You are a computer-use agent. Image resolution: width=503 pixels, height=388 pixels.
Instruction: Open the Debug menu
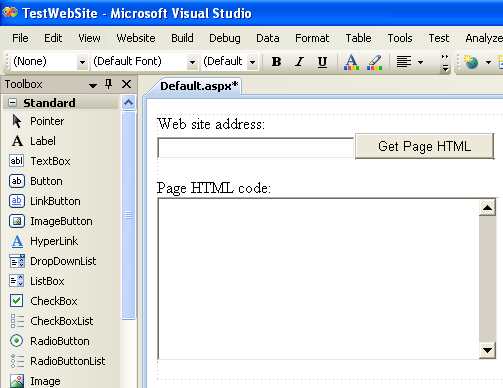[x=225, y=38]
